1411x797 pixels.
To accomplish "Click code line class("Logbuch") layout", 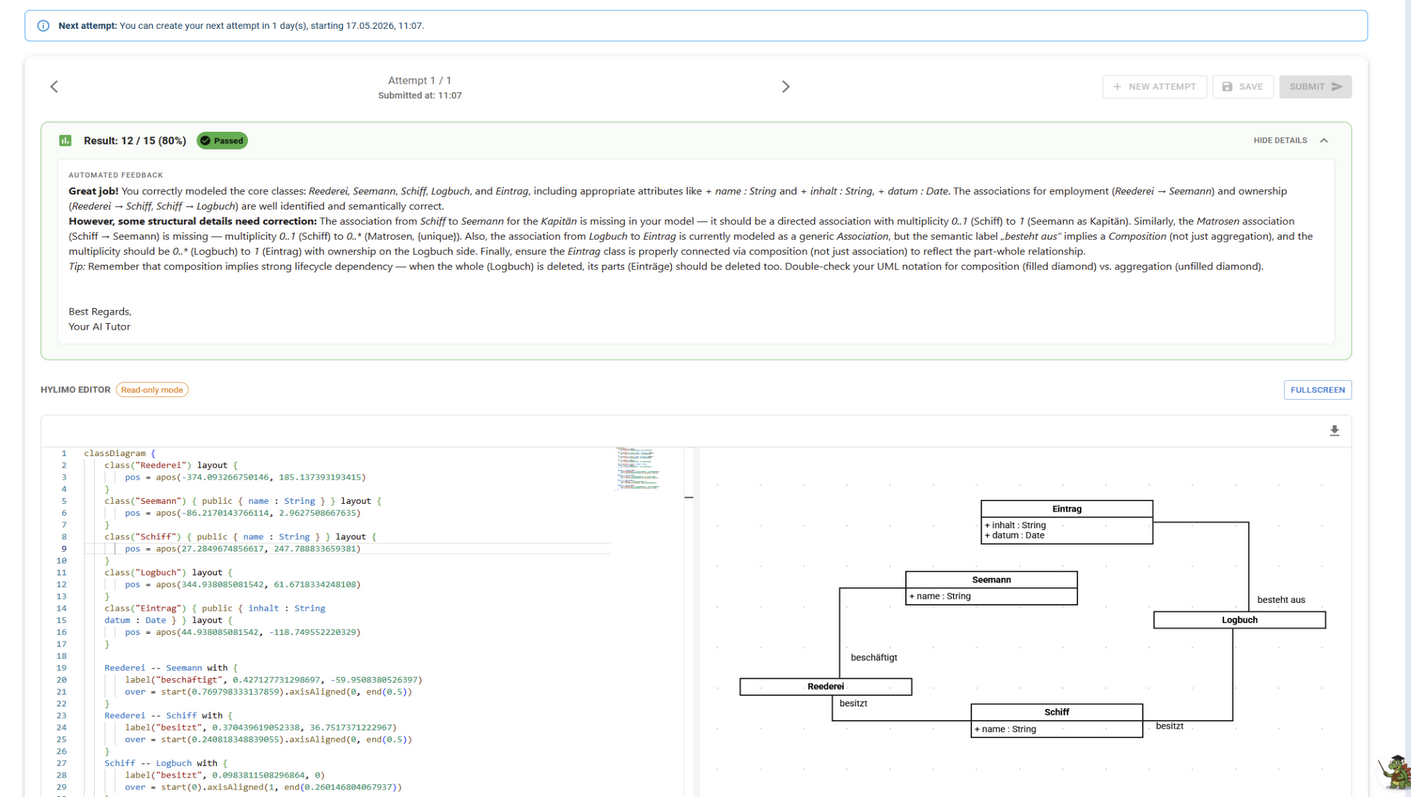I will 168,573.
